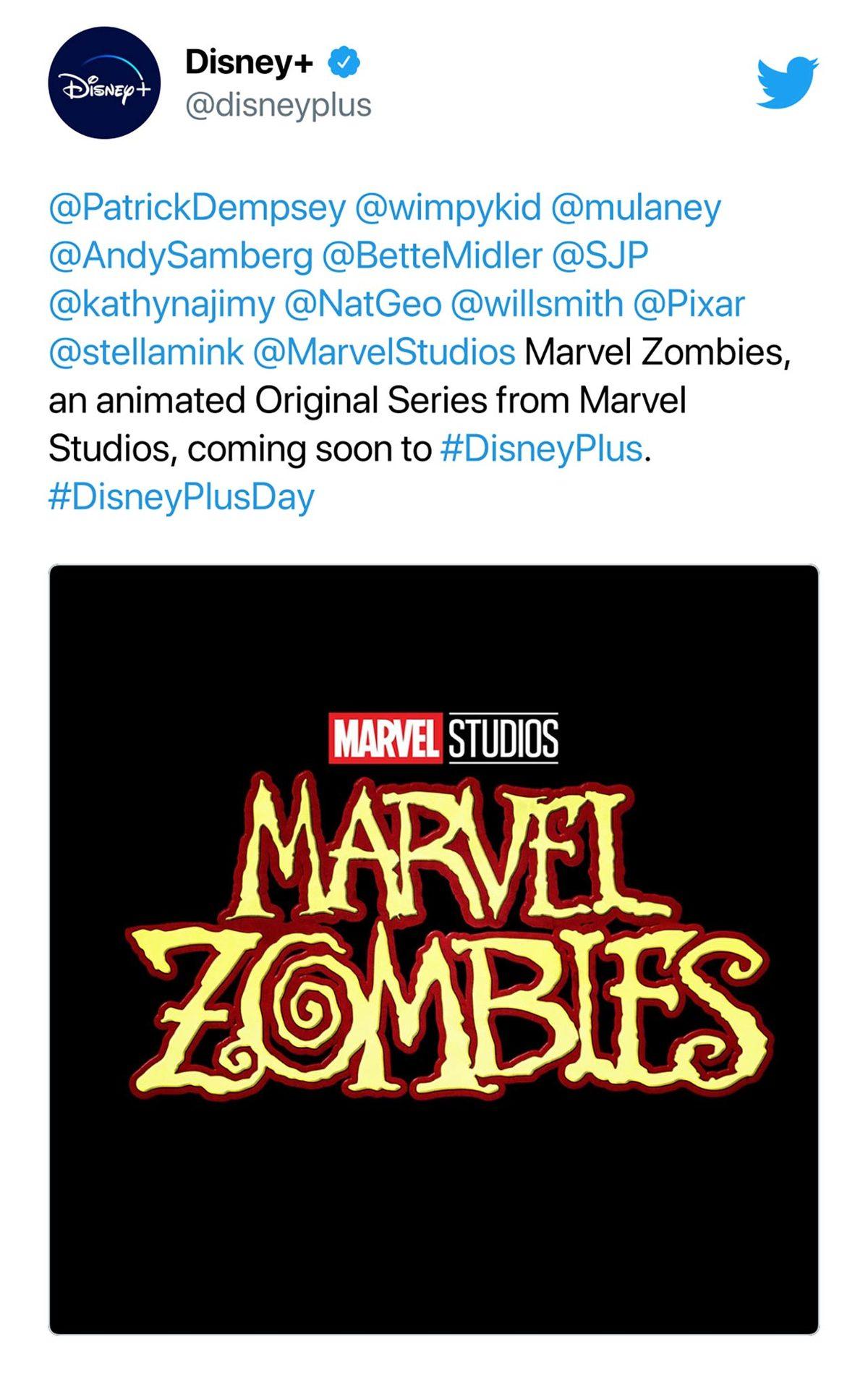Open the @Pixar mention
Image resolution: width=868 pixels, height=1376 pixels.
coord(696,305)
